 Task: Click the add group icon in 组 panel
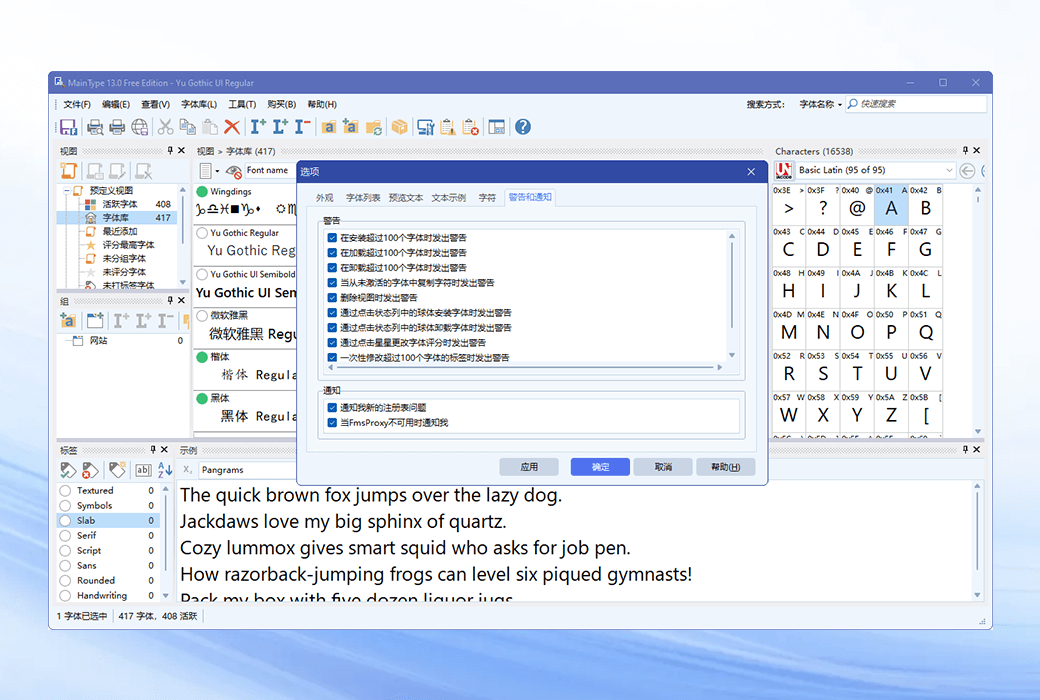click(68, 321)
